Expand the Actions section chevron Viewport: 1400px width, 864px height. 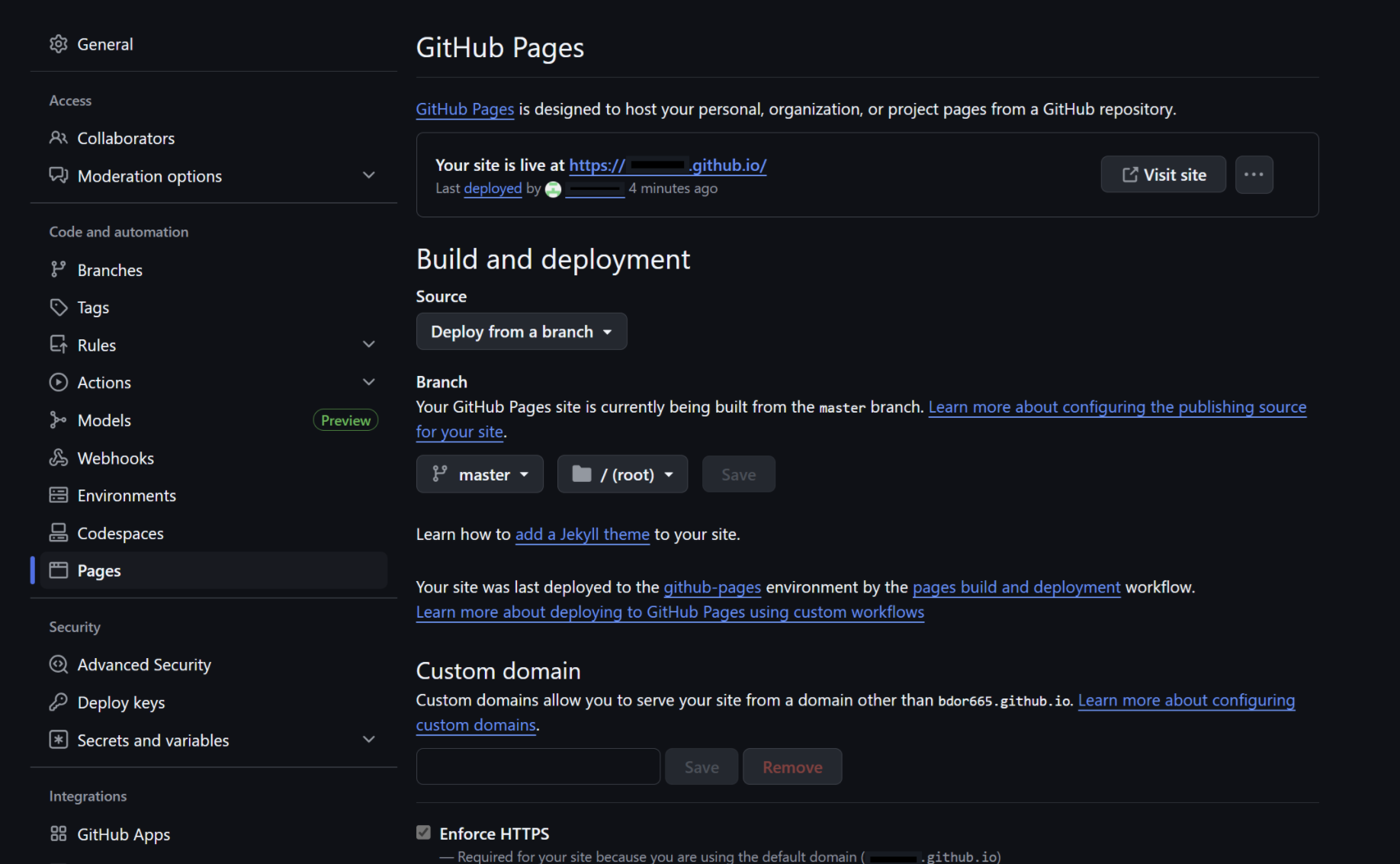click(x=369, y=382)
